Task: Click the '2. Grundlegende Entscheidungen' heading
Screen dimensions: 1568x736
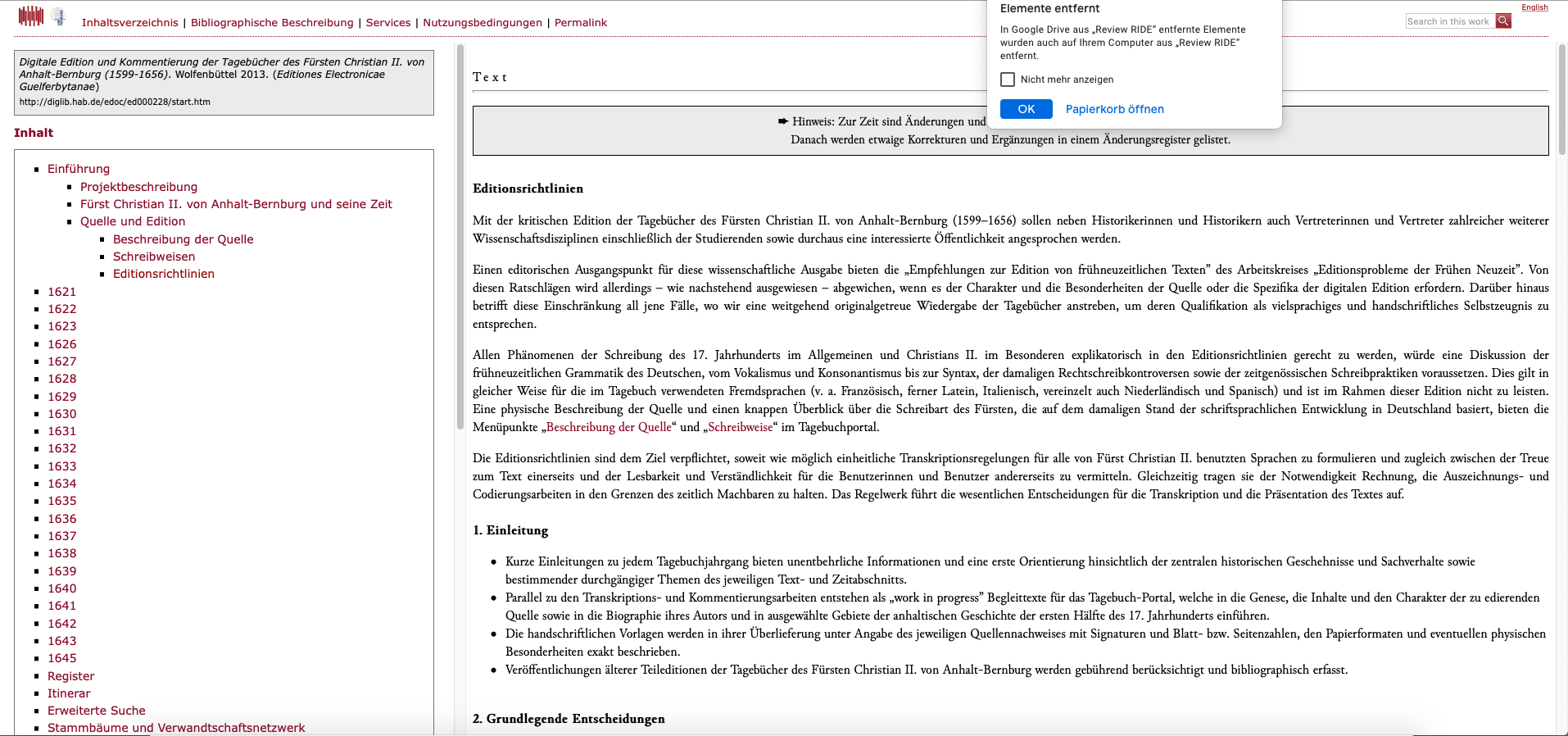Action: (569, 719)
